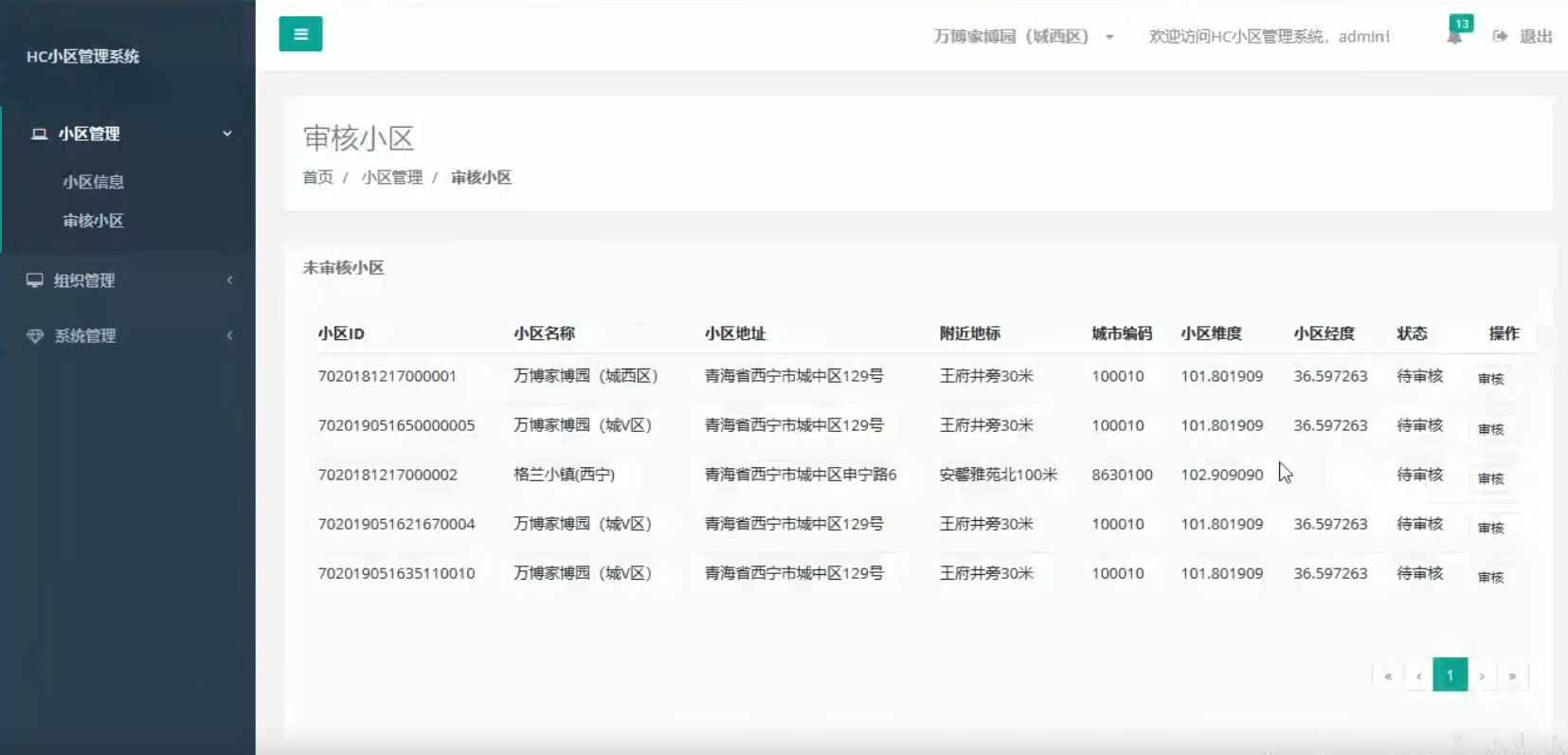Go to the last page using » arrow
This screenshot has width=1568, height=755.
1512,675
